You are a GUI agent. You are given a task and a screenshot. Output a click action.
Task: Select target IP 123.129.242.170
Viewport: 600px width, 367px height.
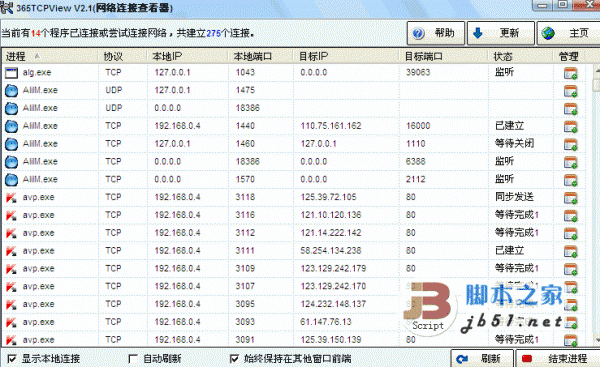[333, 286]
